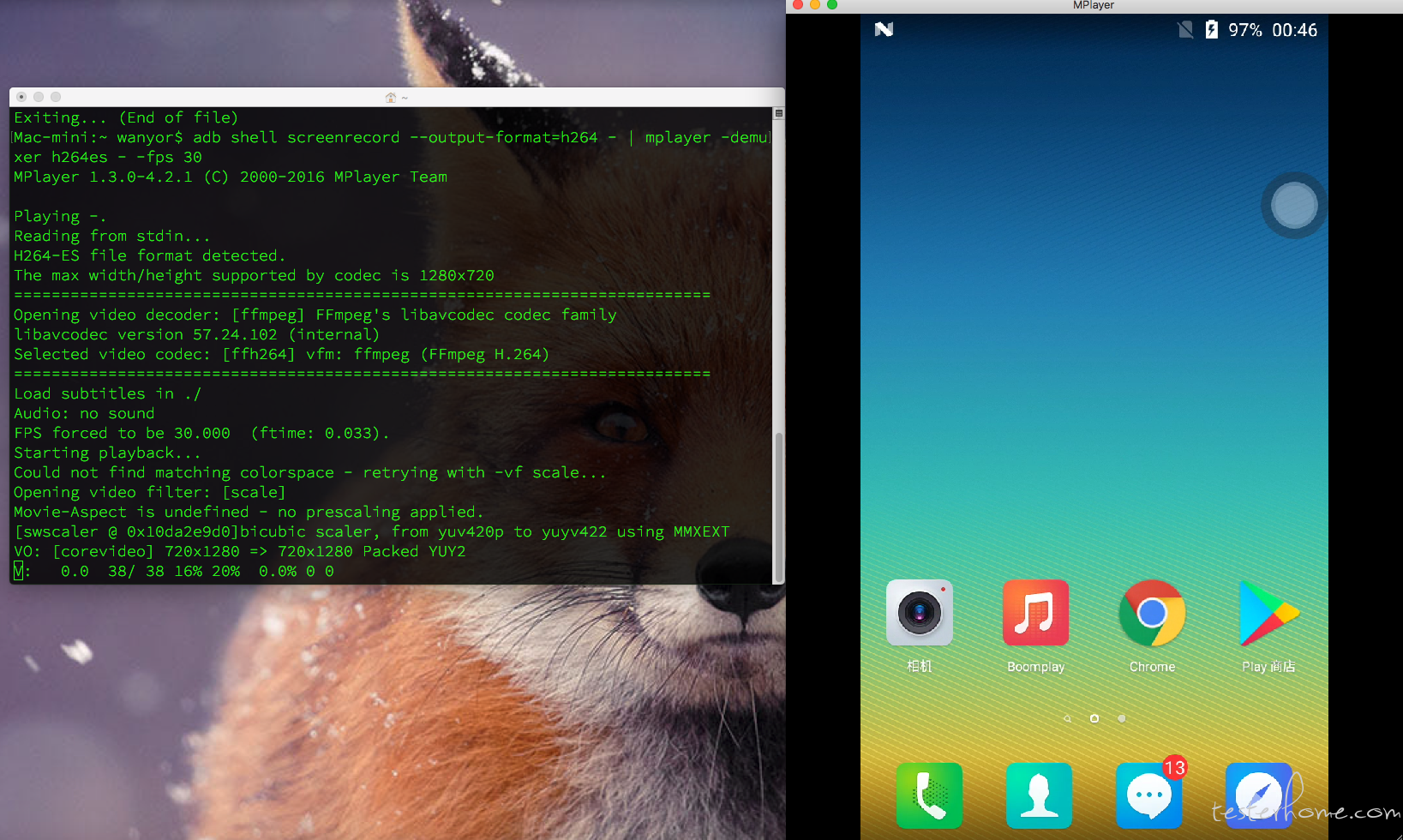The width and height of the screenshot is (1403, 840).
Task: Open the Contacts app in the dock
Action: click(1039, 795)
